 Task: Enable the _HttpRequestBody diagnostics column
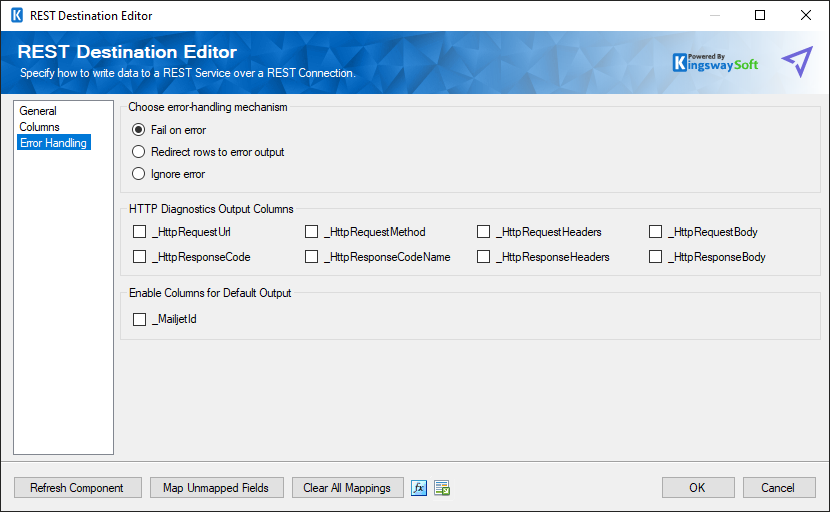655,231
